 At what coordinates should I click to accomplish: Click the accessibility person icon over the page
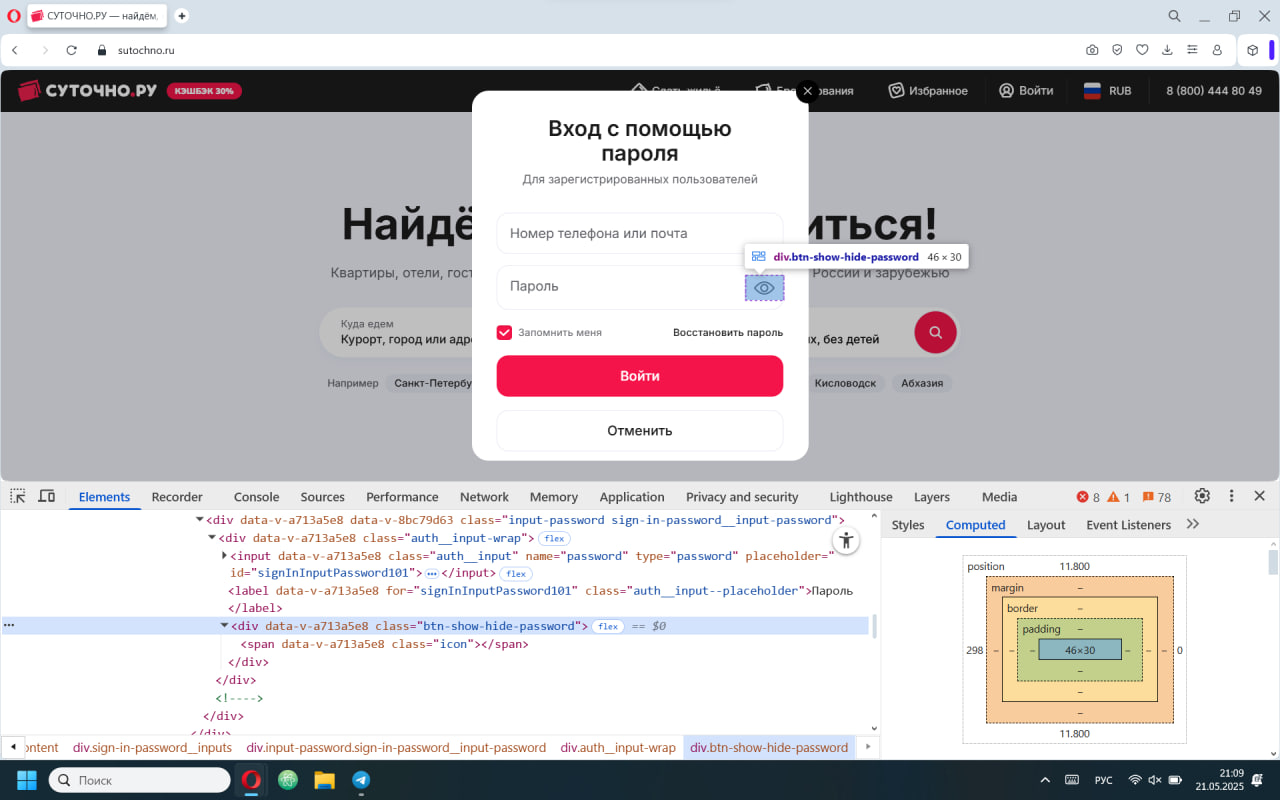(846, 540)
